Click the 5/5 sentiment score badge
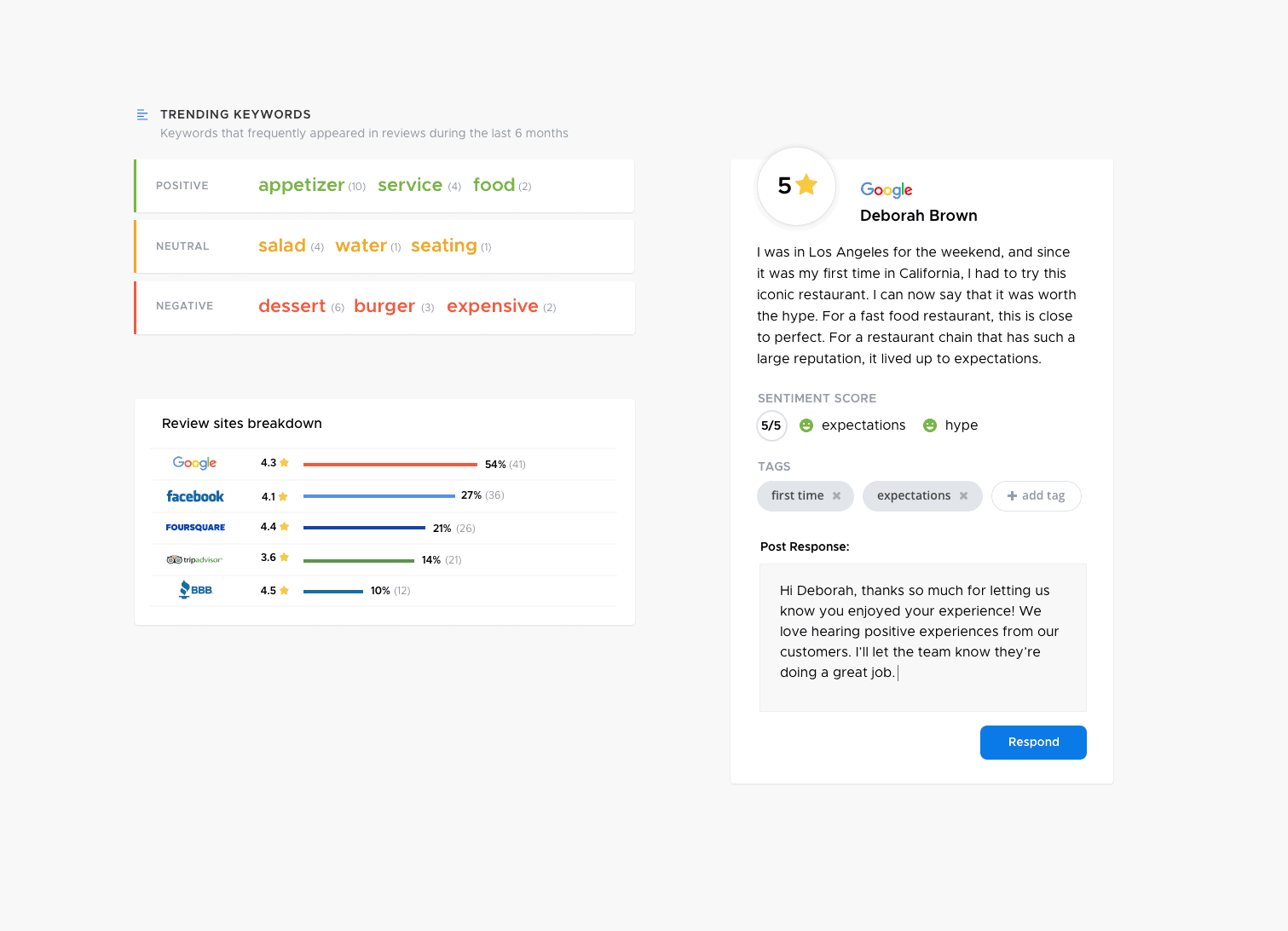This screenshot has width=1288, height=931. (x=771, y=425)
